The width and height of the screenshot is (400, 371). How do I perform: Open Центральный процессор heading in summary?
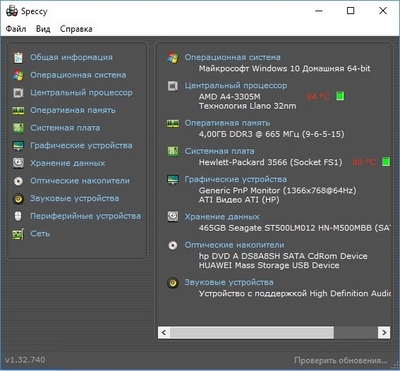[x=236, y=86]
